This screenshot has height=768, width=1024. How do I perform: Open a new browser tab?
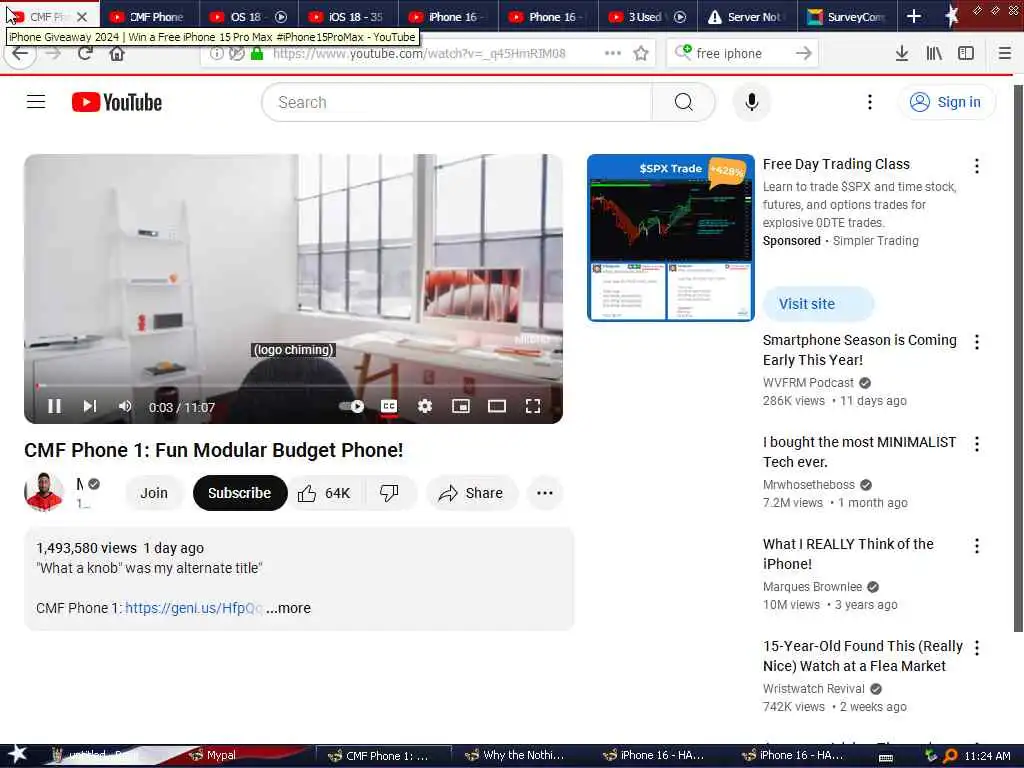[914, 17]
